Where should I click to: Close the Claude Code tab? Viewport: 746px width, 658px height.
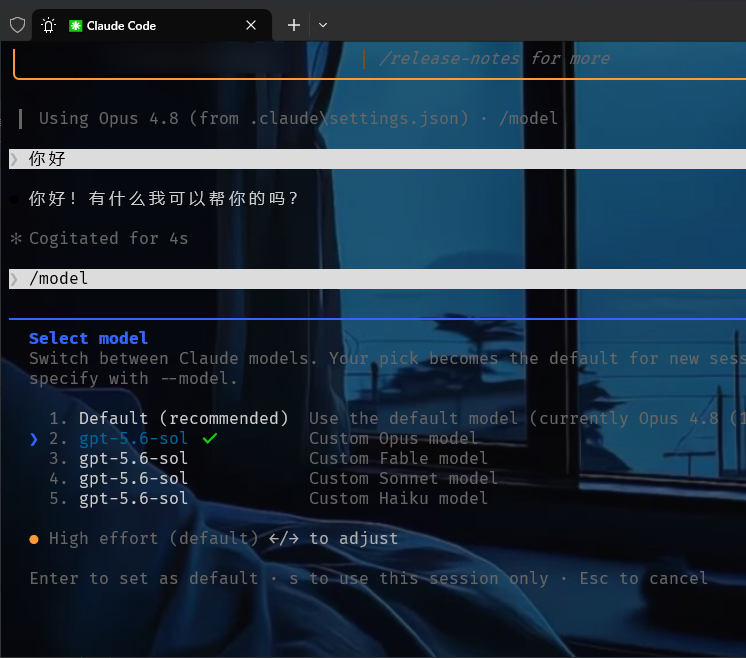tap(251, 25)
